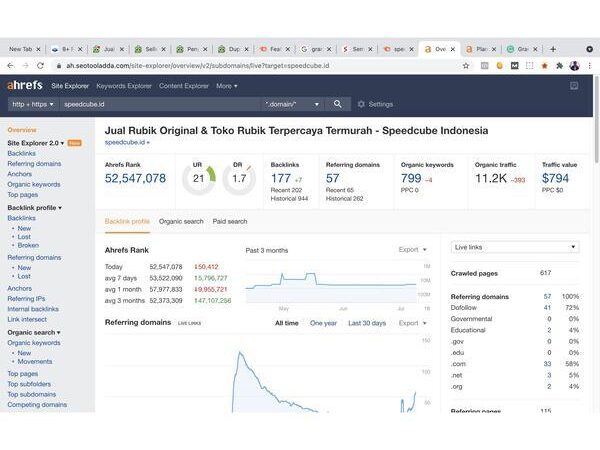Screen dimensions: 600x450
Task: Open the *.domain/* mode dropdown
Action: pyautogui.click(x=292, y=104)
